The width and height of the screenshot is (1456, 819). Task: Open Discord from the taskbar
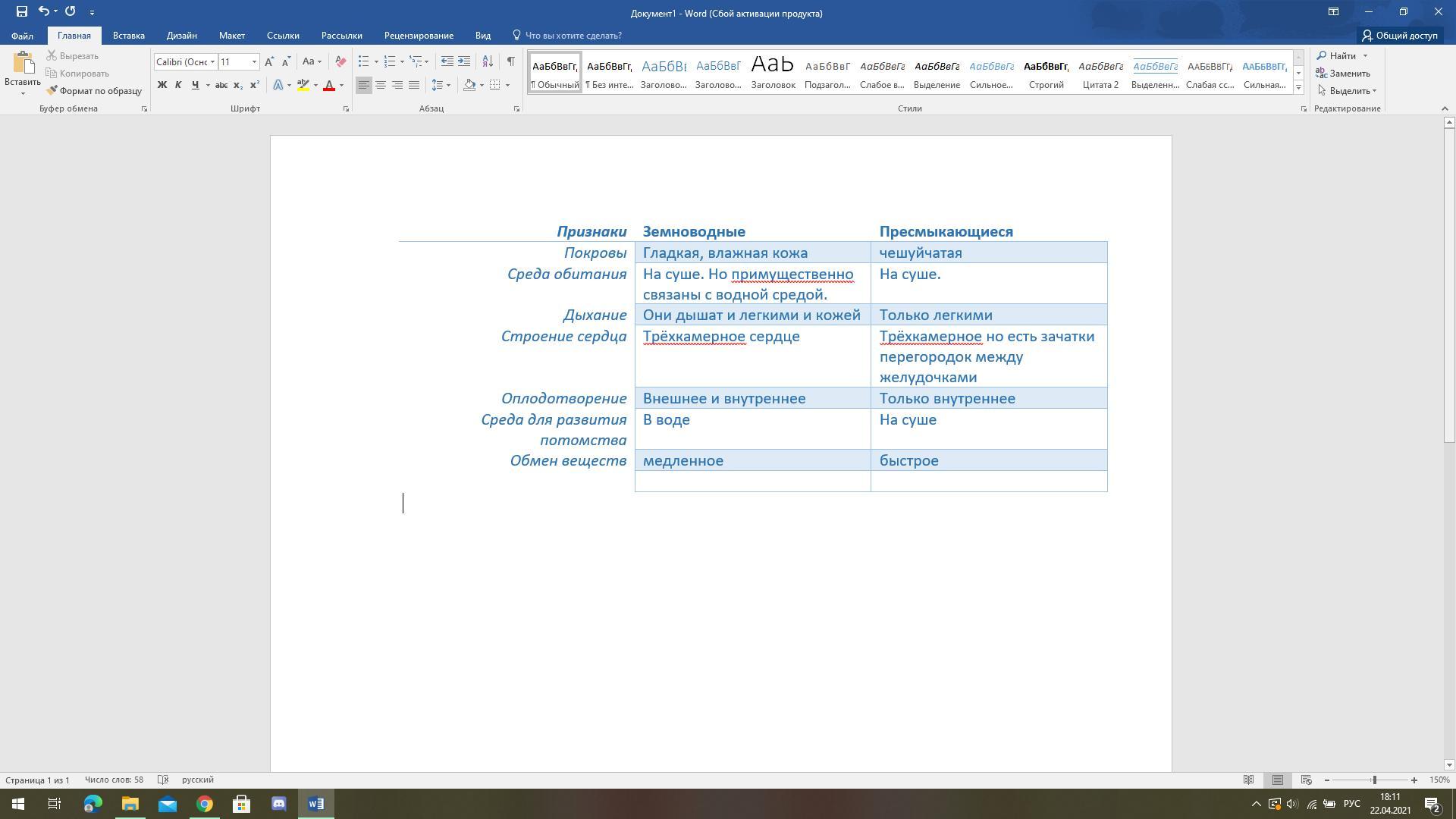point(278,804)
